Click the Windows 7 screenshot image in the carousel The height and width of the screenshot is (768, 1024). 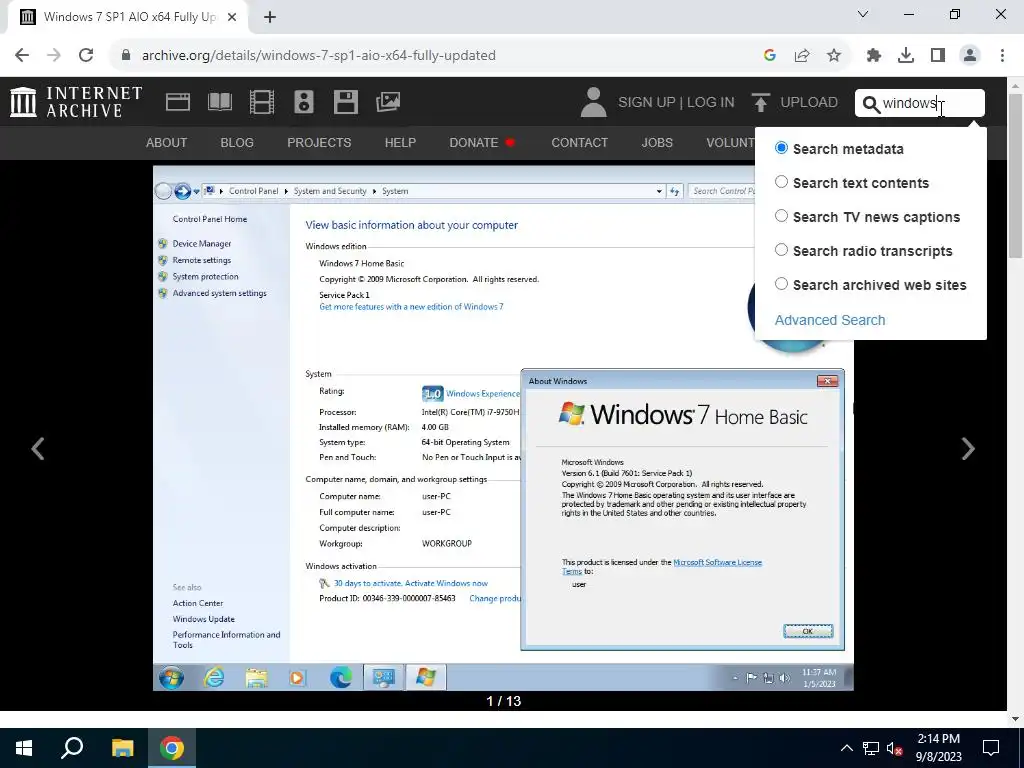coord(503,428)
